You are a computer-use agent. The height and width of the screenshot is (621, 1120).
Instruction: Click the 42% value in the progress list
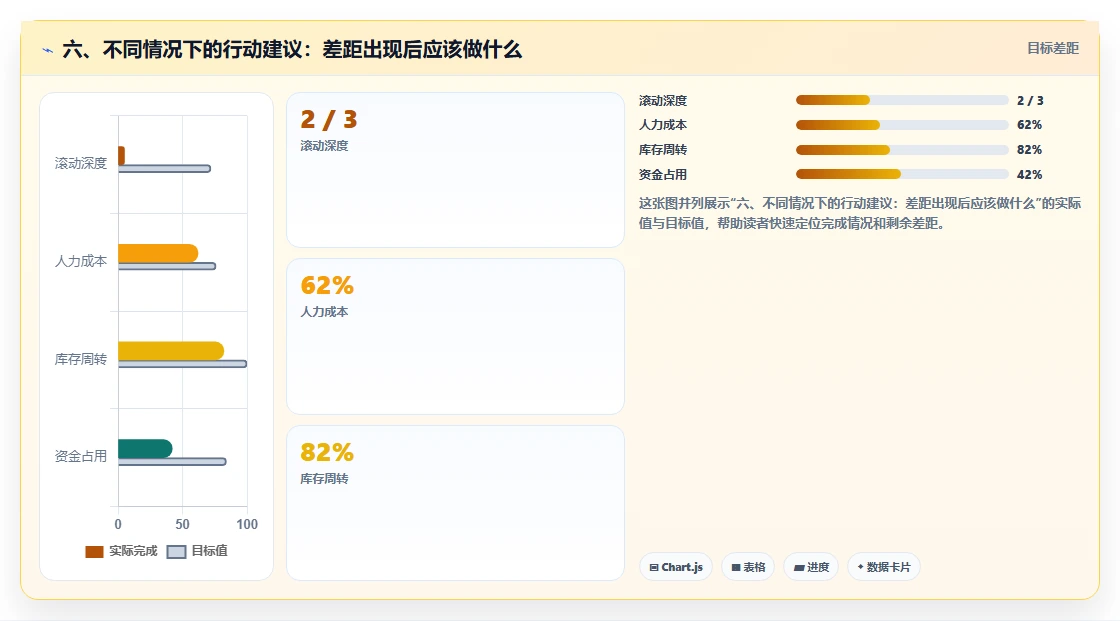[x=1029, y=174]
